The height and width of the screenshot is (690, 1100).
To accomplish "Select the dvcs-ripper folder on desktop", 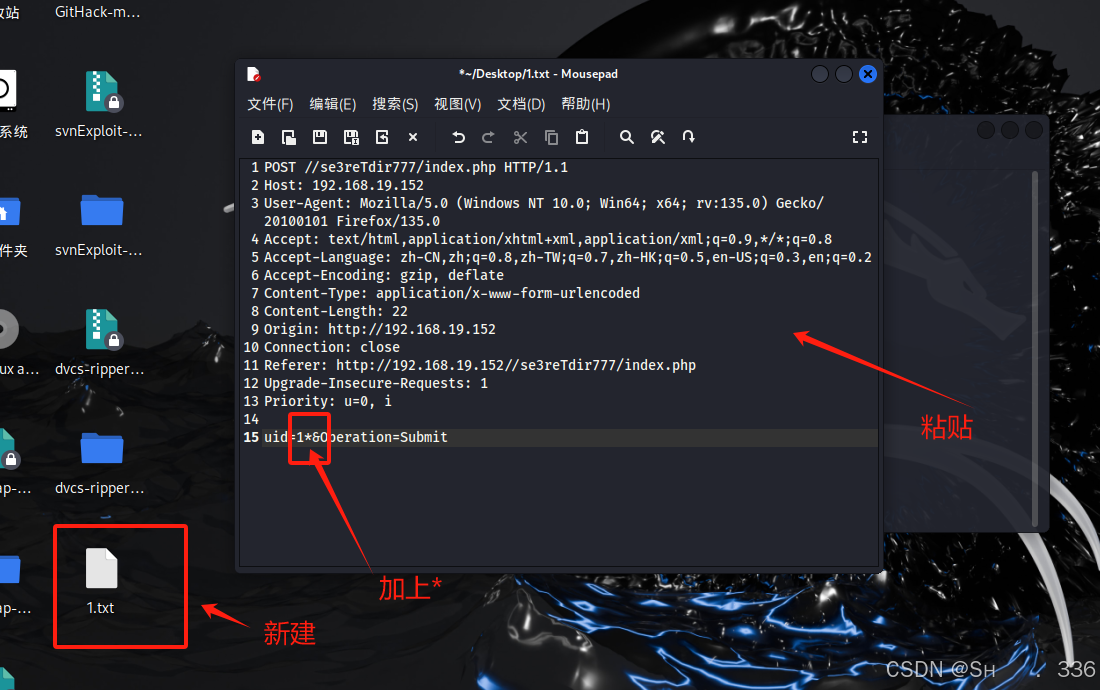I will coord(102,449).
